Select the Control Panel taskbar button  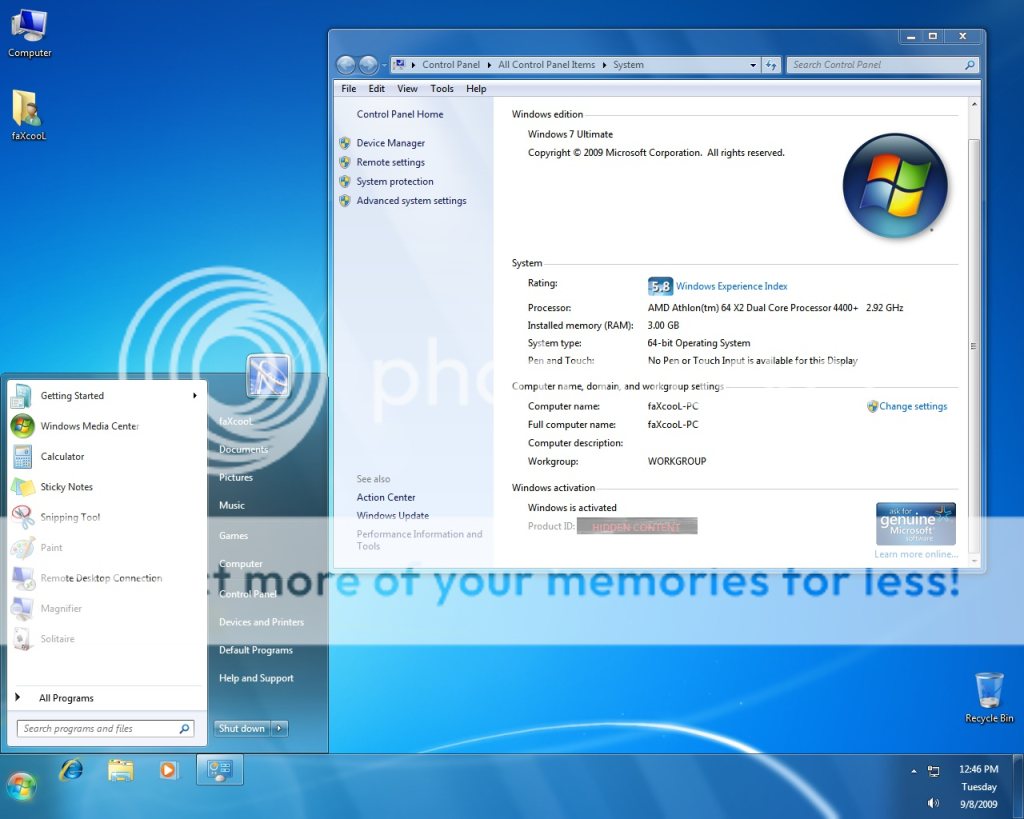coord(219,770)
